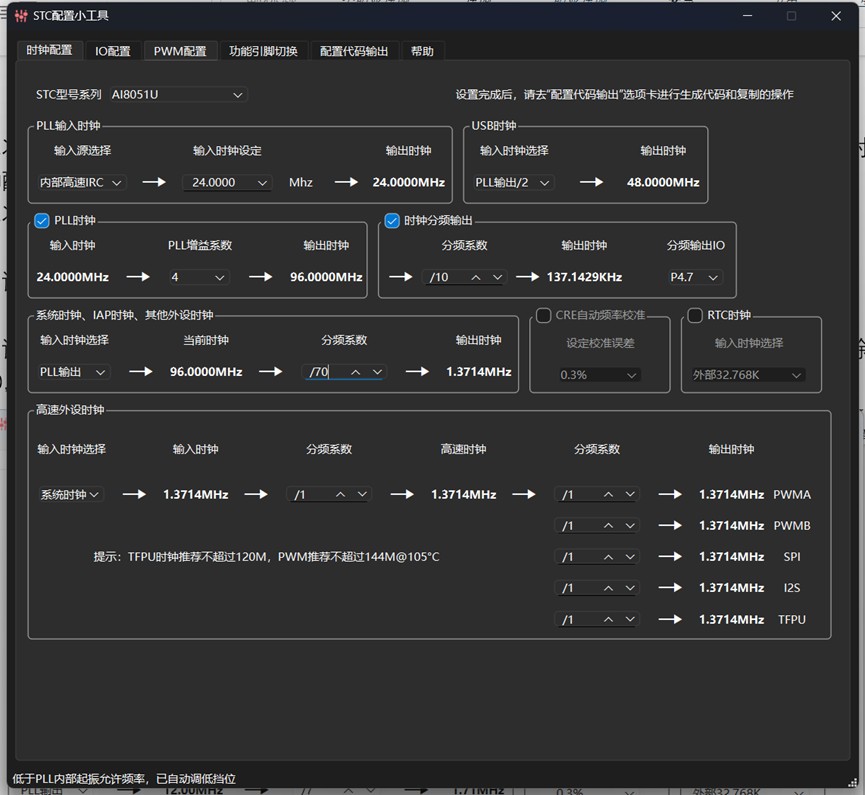Open the IO配置 tab
The width and height of the screenshot is (865, 795).
[113, 51]
